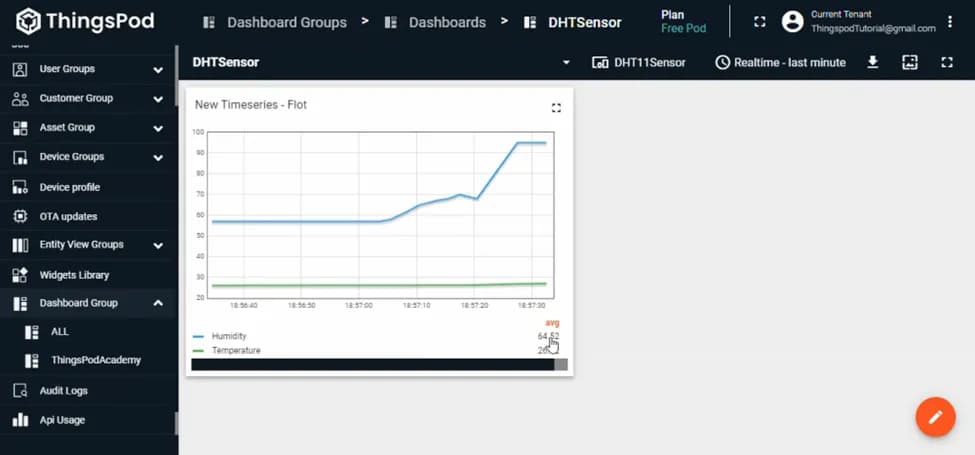Collapse the Dashboard Group section
975x455 pixels.
[x=158, y=303]
